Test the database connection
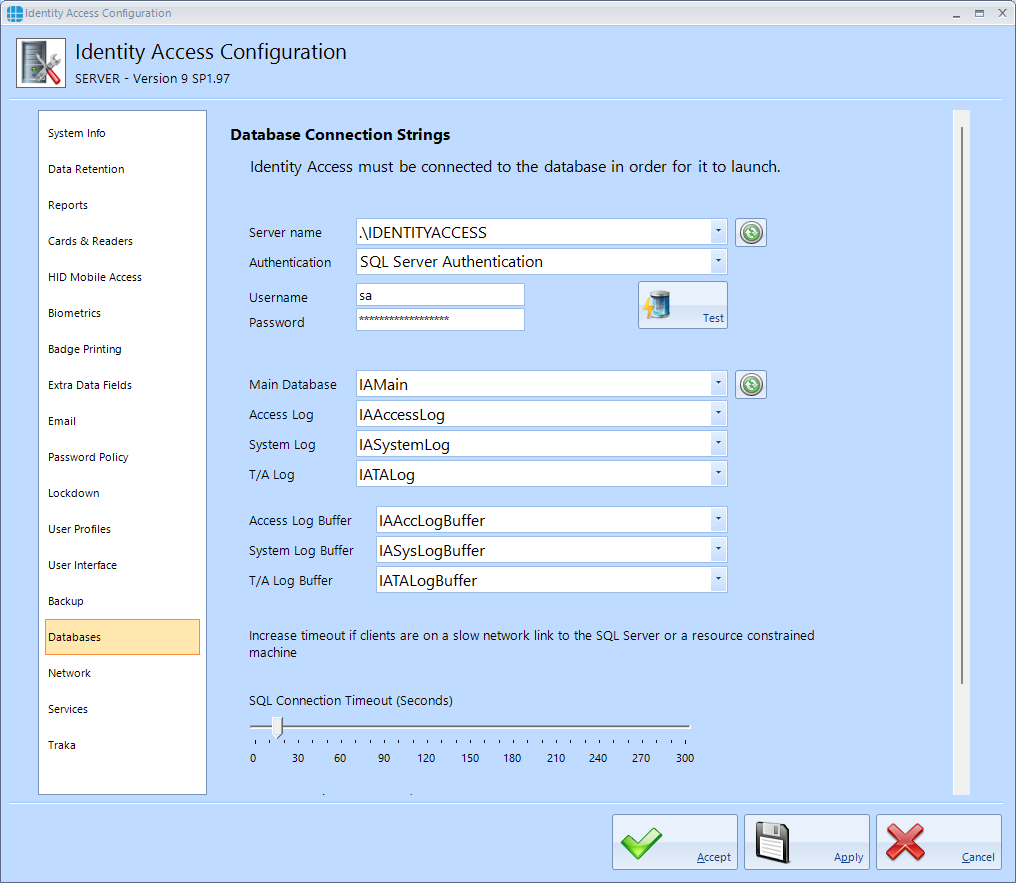The width and height of the screenshot is (1016, 883). [682, 305]
